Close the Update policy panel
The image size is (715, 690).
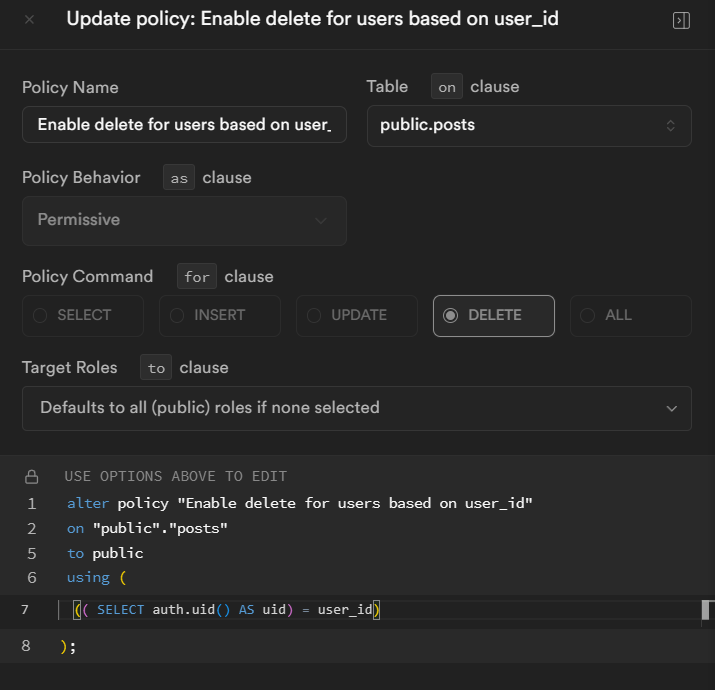tap(29, 20)
